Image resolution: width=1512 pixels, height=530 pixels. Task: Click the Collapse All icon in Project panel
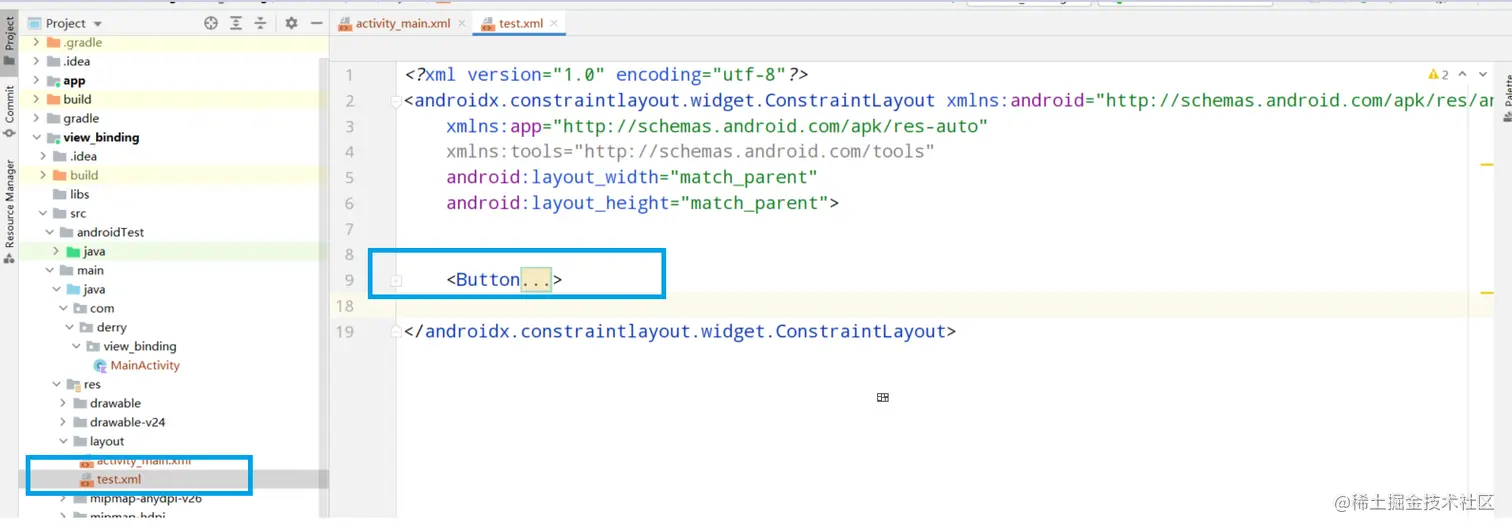click(261, 23)
